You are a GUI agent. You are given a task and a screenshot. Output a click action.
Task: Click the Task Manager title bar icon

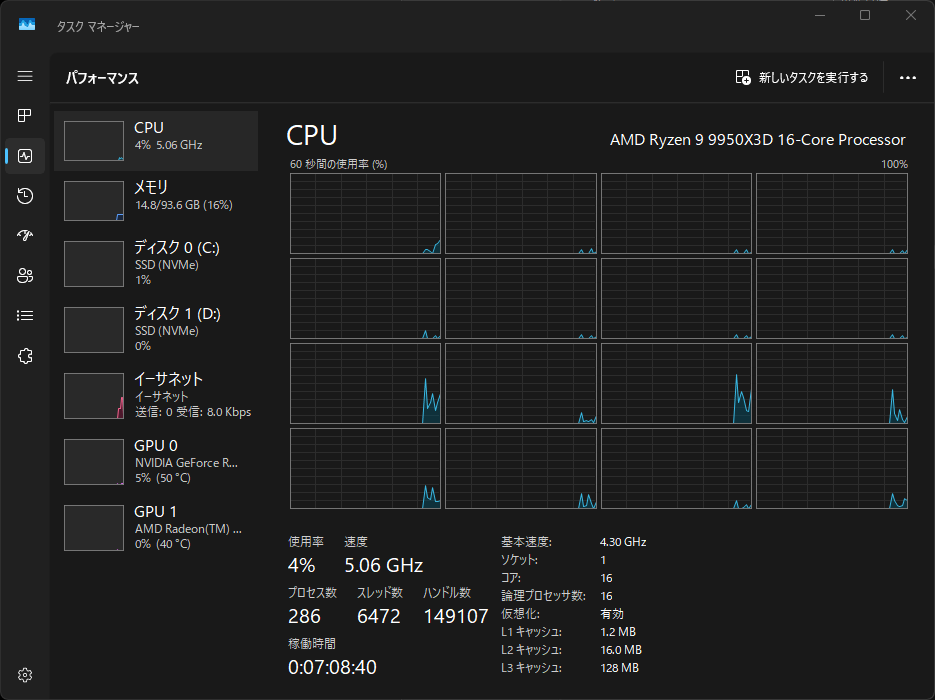[27, 25]
